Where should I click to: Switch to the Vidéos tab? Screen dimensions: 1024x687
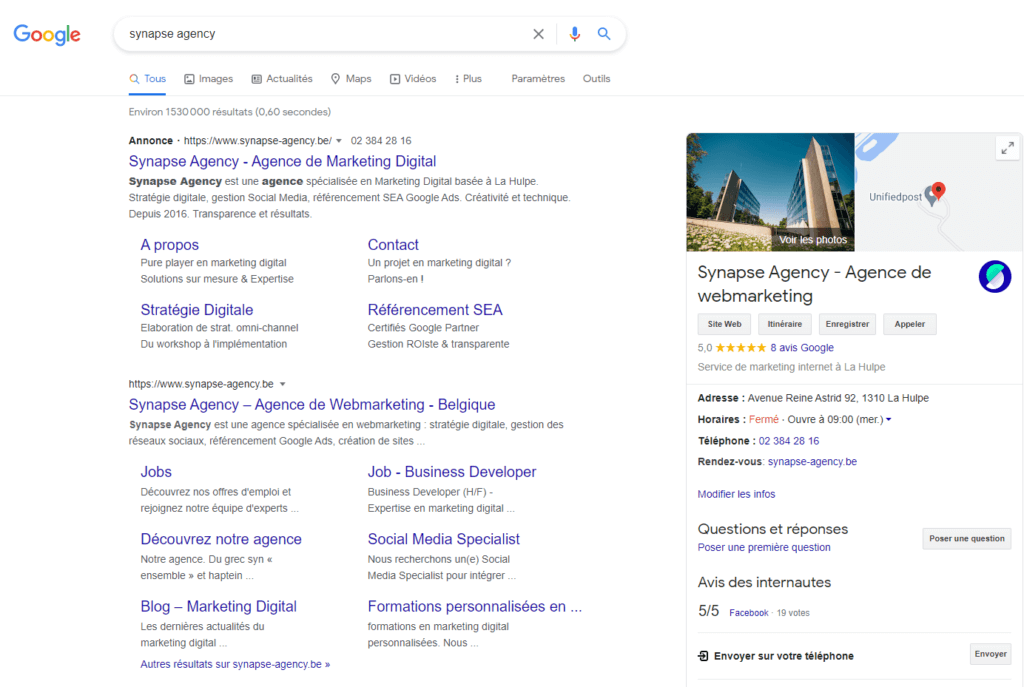click(413, 78)
